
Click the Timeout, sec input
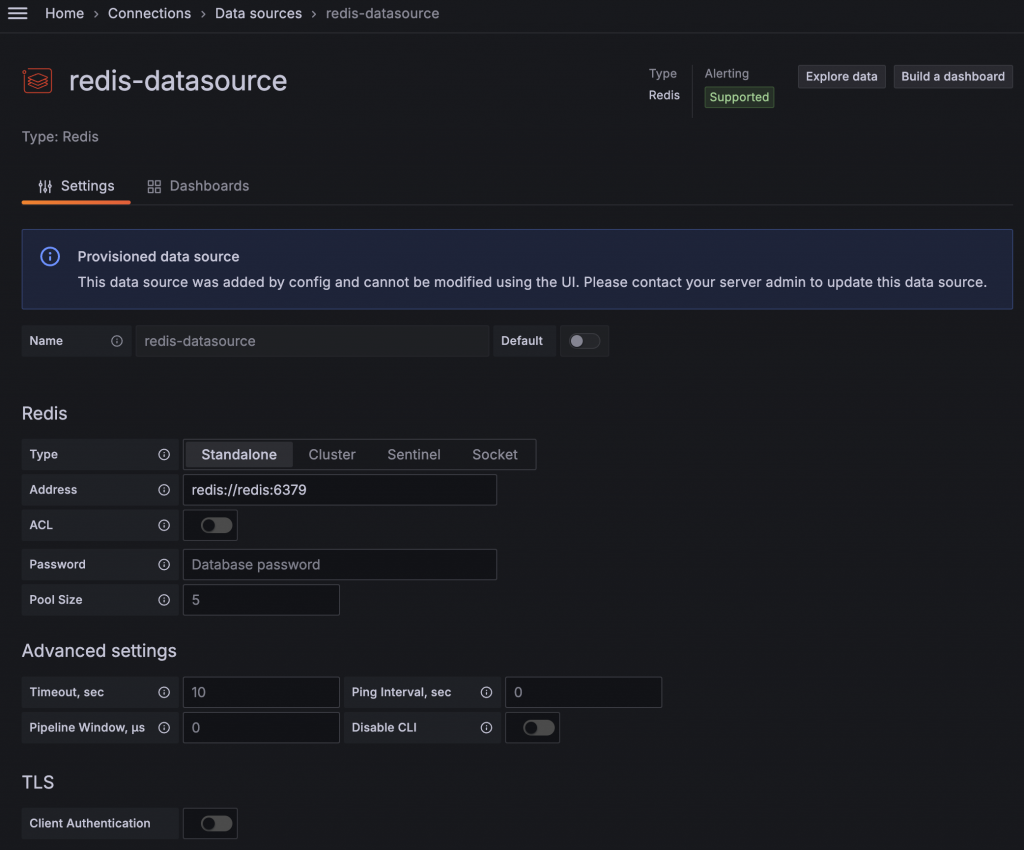(261, 692)
